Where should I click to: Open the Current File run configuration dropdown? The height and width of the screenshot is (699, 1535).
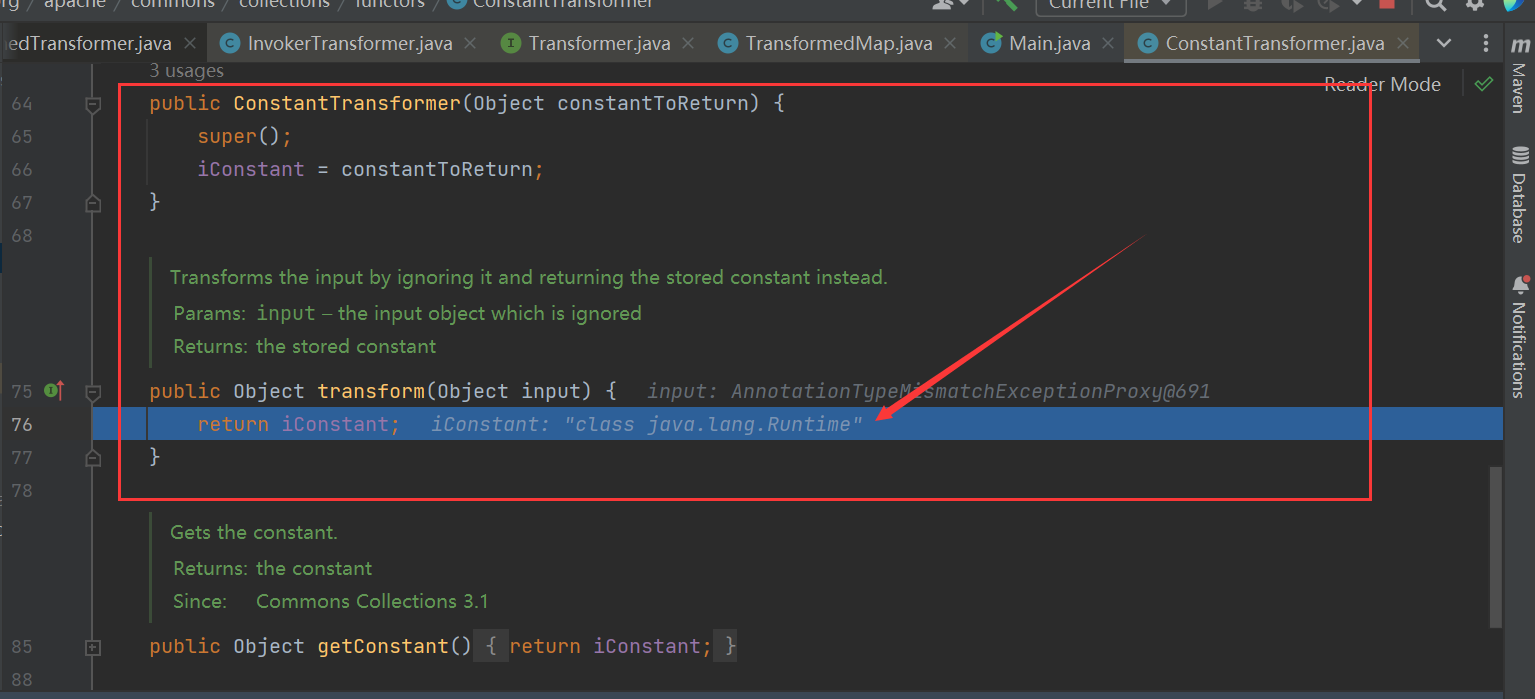click(x=1110, y=6)
